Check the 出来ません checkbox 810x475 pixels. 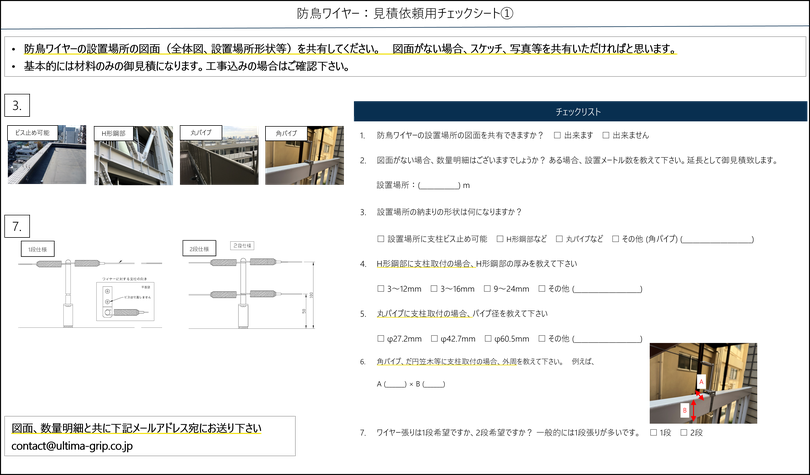click(x=606, y=135)
